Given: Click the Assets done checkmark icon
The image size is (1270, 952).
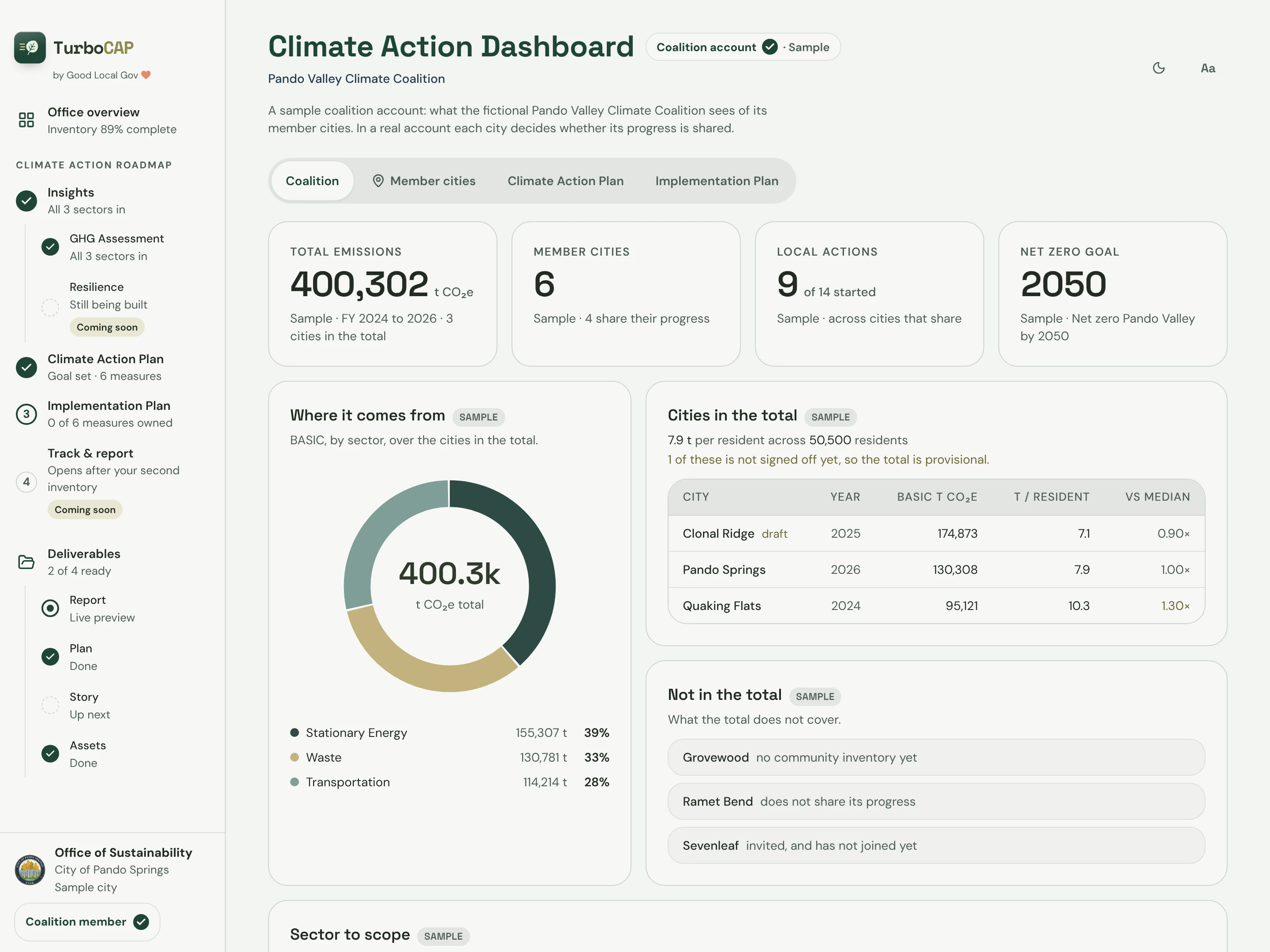Looking at the screenshot, I should 51,754.
